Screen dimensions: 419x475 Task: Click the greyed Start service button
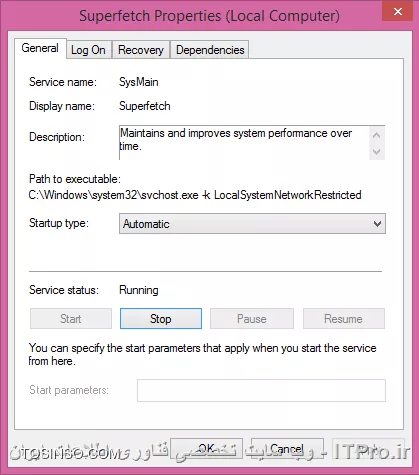tap(71, 319)
